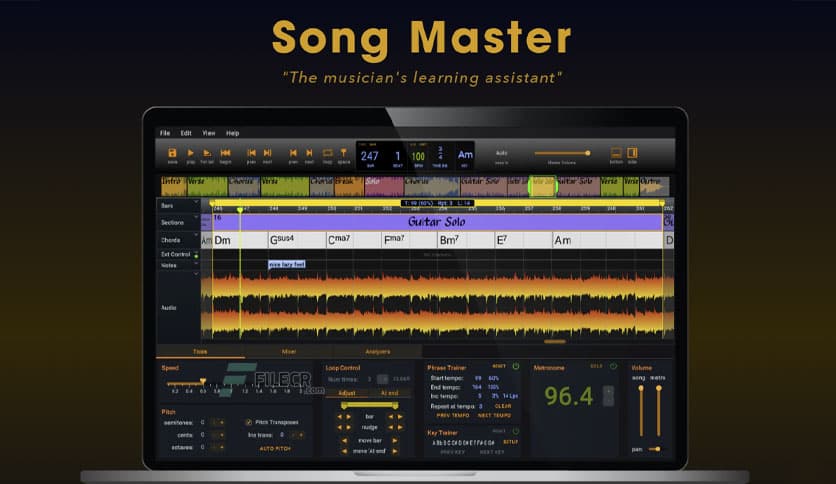Screen dimensions: 836x484
Task: Select the Bm7 chord cell
Action: [466, 240]
